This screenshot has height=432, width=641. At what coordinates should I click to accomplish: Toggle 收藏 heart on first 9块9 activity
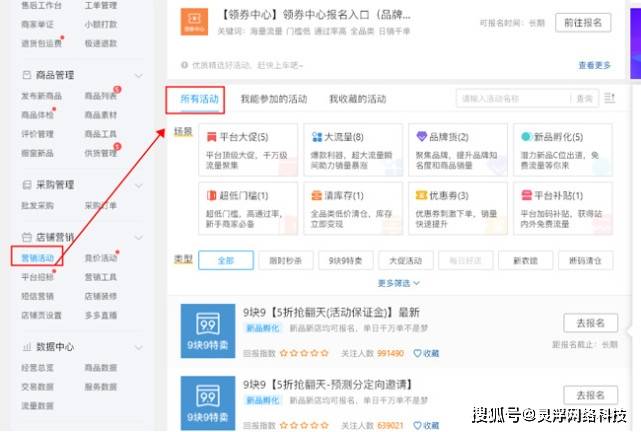tap(426, 353)
